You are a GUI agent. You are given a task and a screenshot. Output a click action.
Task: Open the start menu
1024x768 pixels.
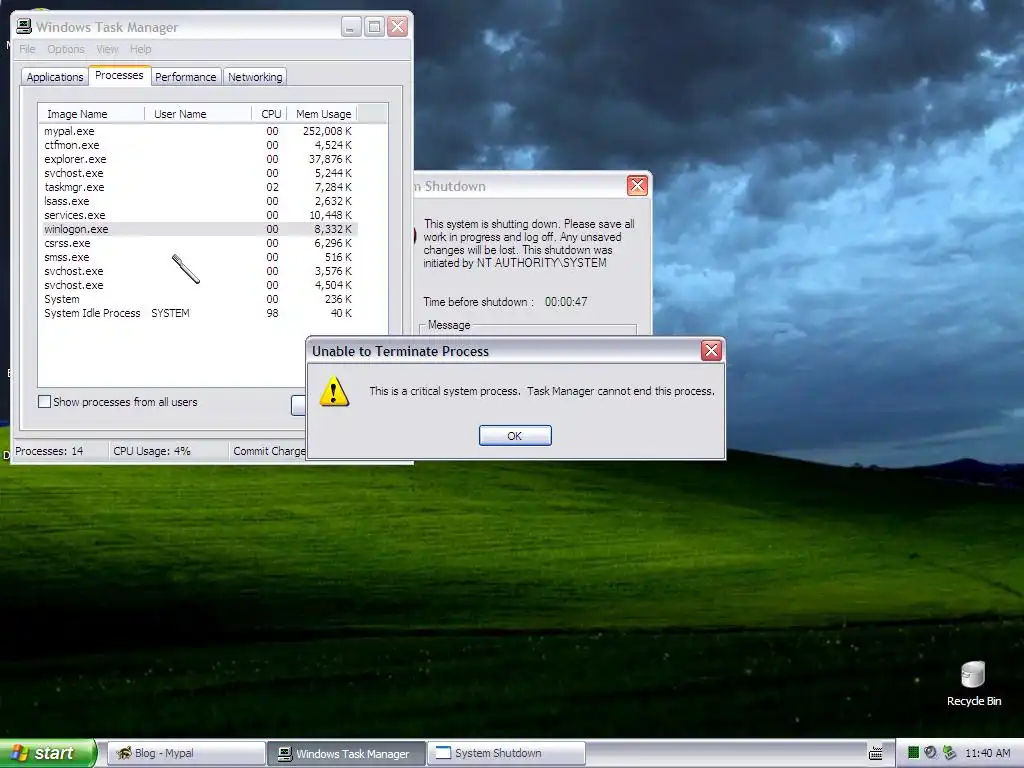coord(48,753)
